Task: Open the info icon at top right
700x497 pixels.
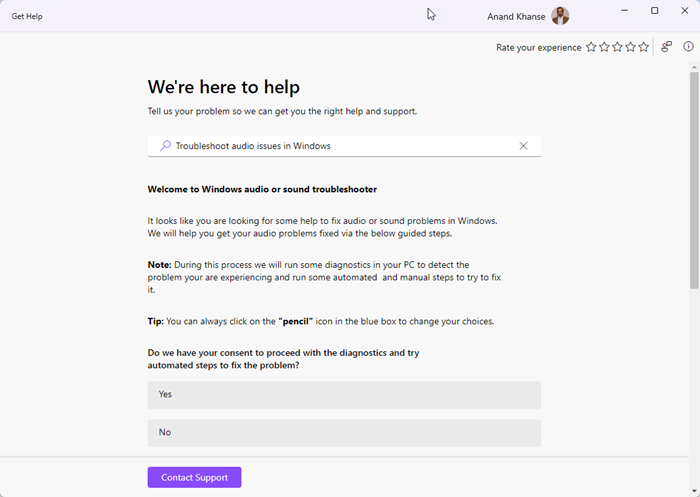Action: tap(688, 47)
